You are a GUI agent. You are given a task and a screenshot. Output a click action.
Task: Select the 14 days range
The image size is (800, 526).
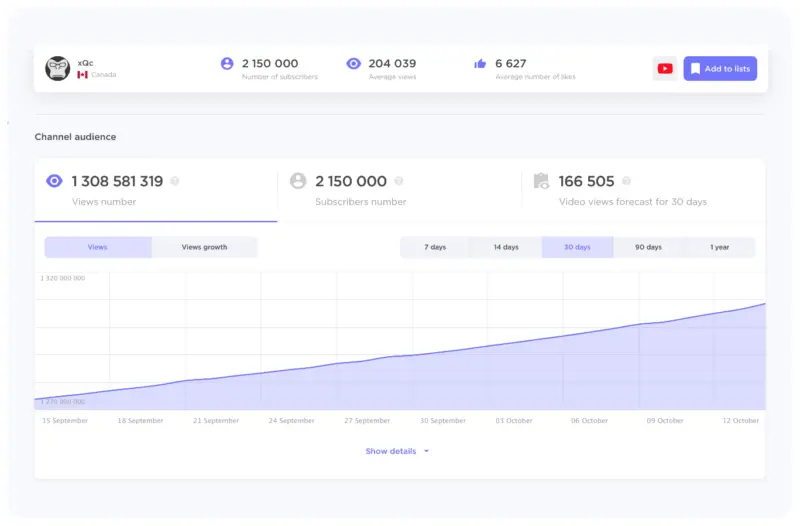pyautogui.click(x=506, y=247)
